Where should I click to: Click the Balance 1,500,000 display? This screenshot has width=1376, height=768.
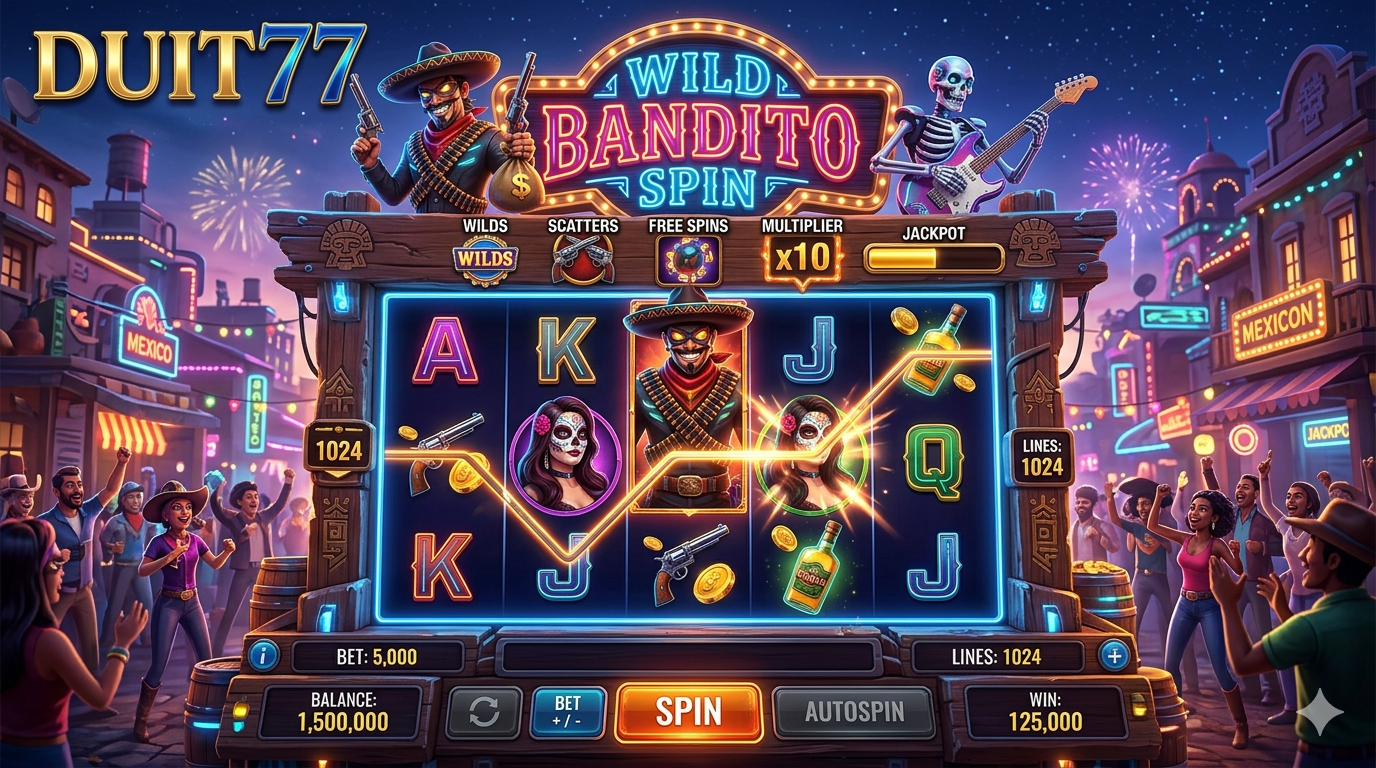[342, 710]
